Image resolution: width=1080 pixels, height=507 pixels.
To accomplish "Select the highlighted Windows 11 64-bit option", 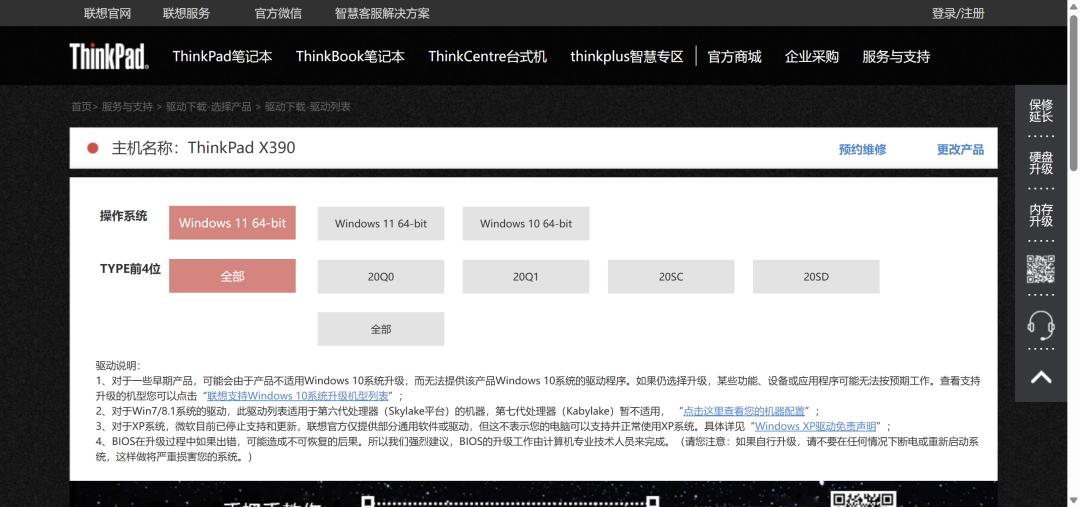I will click(x=232, y=223).
